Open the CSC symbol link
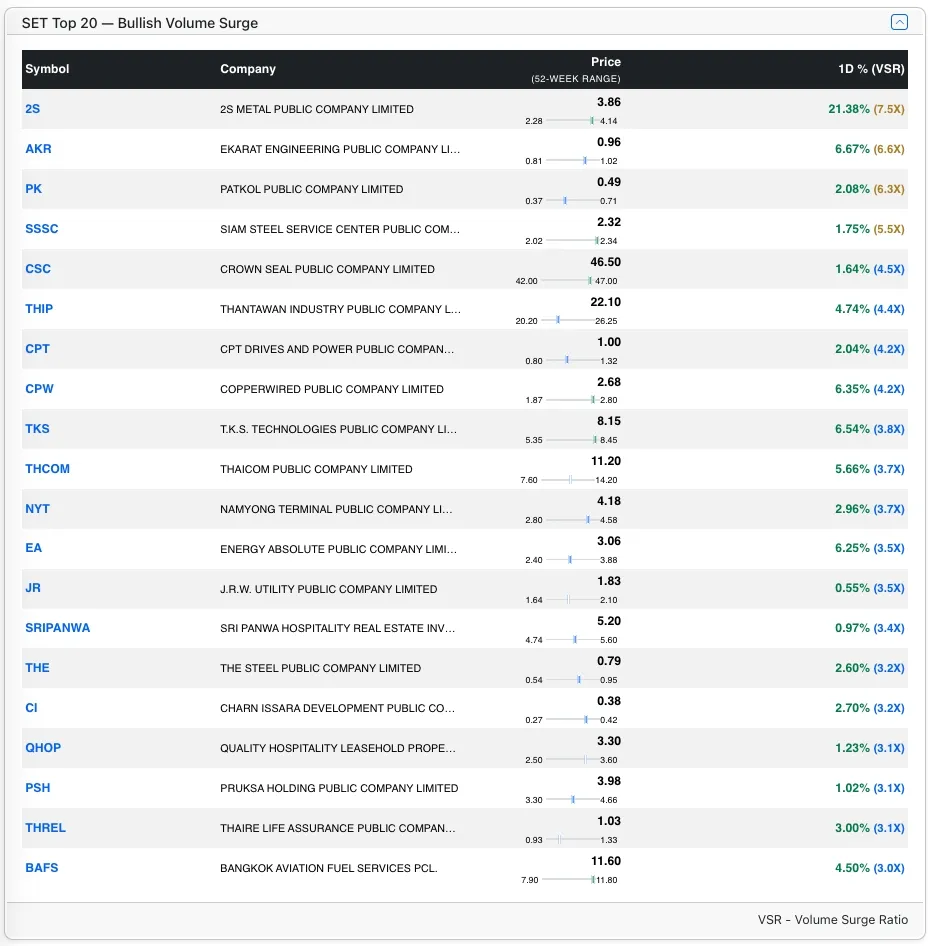930x946 pixels. pyautogui.click(x=38, y=268)
